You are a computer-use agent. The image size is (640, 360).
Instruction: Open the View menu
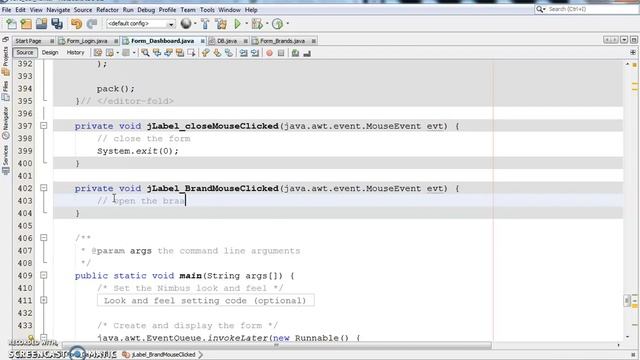click(x=36, y=9)
